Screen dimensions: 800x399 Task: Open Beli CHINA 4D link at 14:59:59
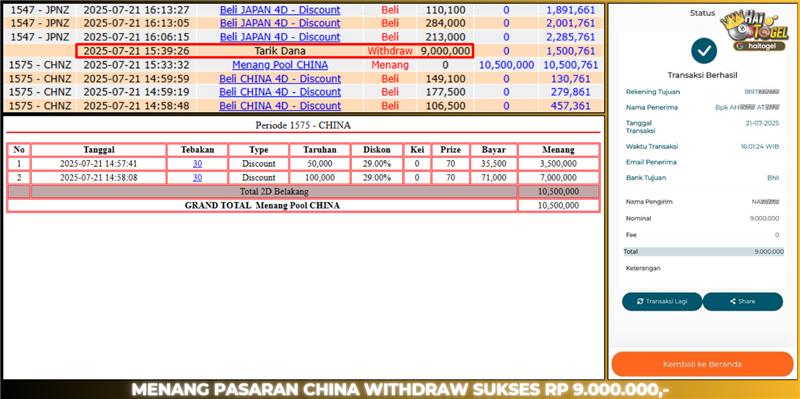[x=280, y=79]
